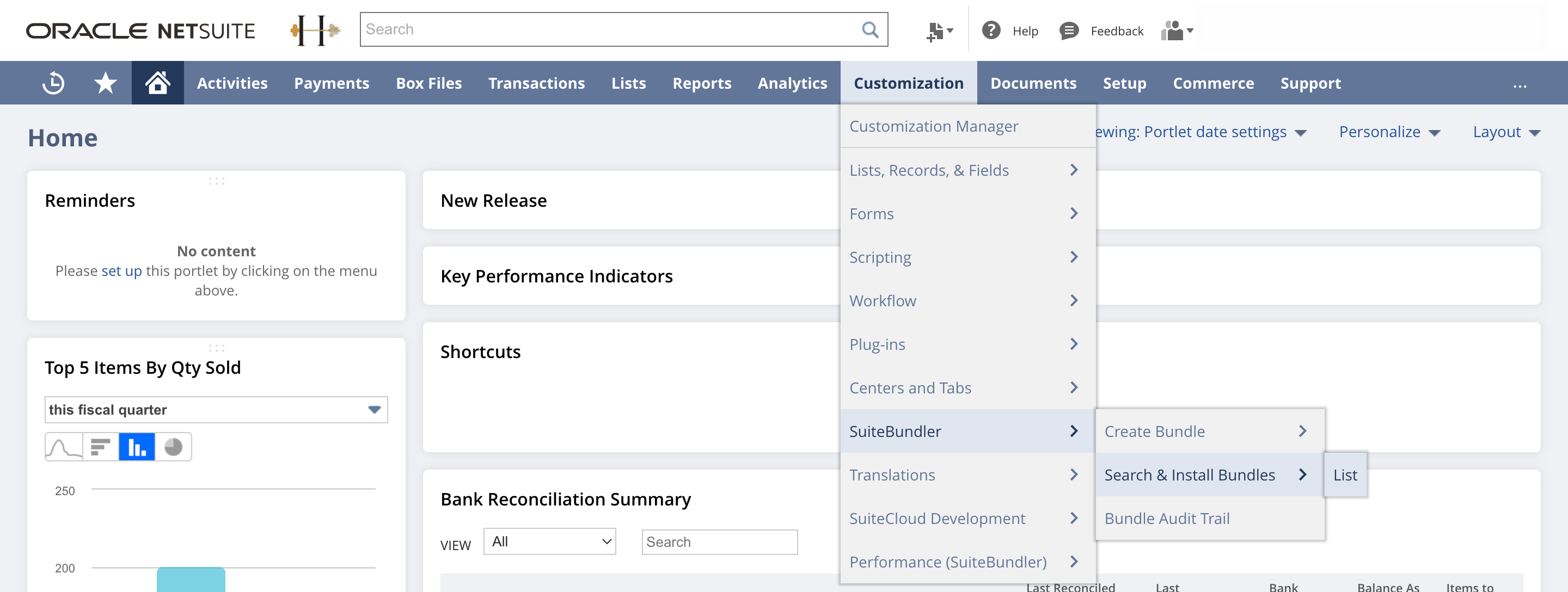This screenshot has width=1568, height=592.
Task: Open the Create New document icon
Action: pyautogui.click(x=939, y=31)
